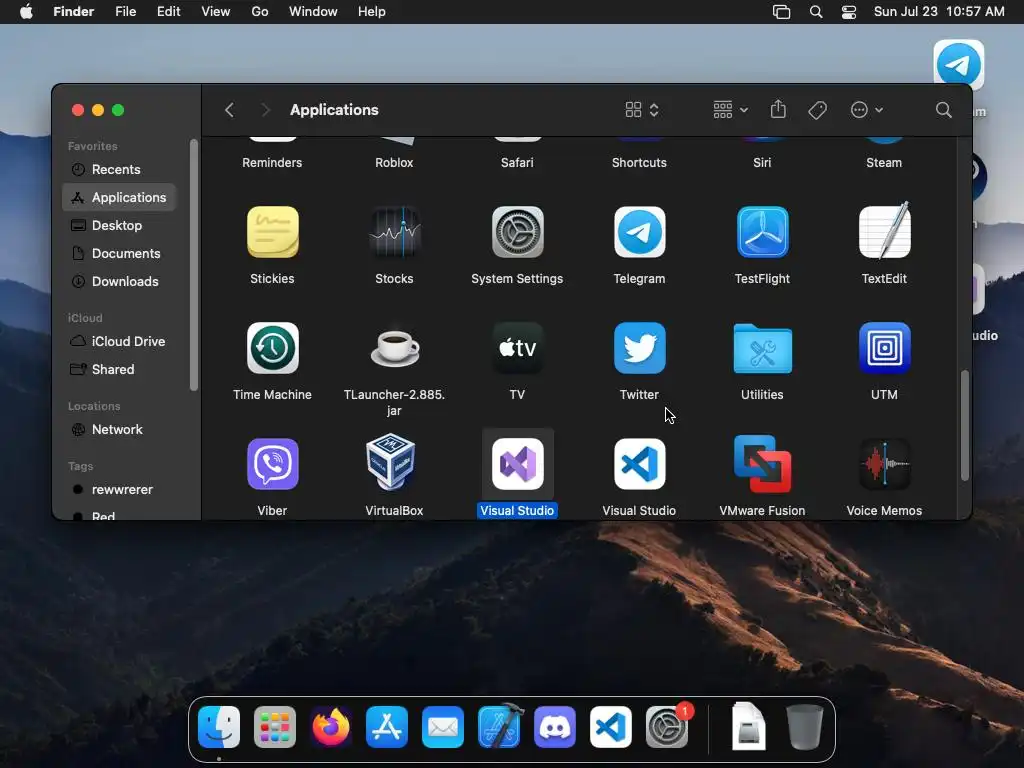Click the Finder icon in the Dock

219,727
